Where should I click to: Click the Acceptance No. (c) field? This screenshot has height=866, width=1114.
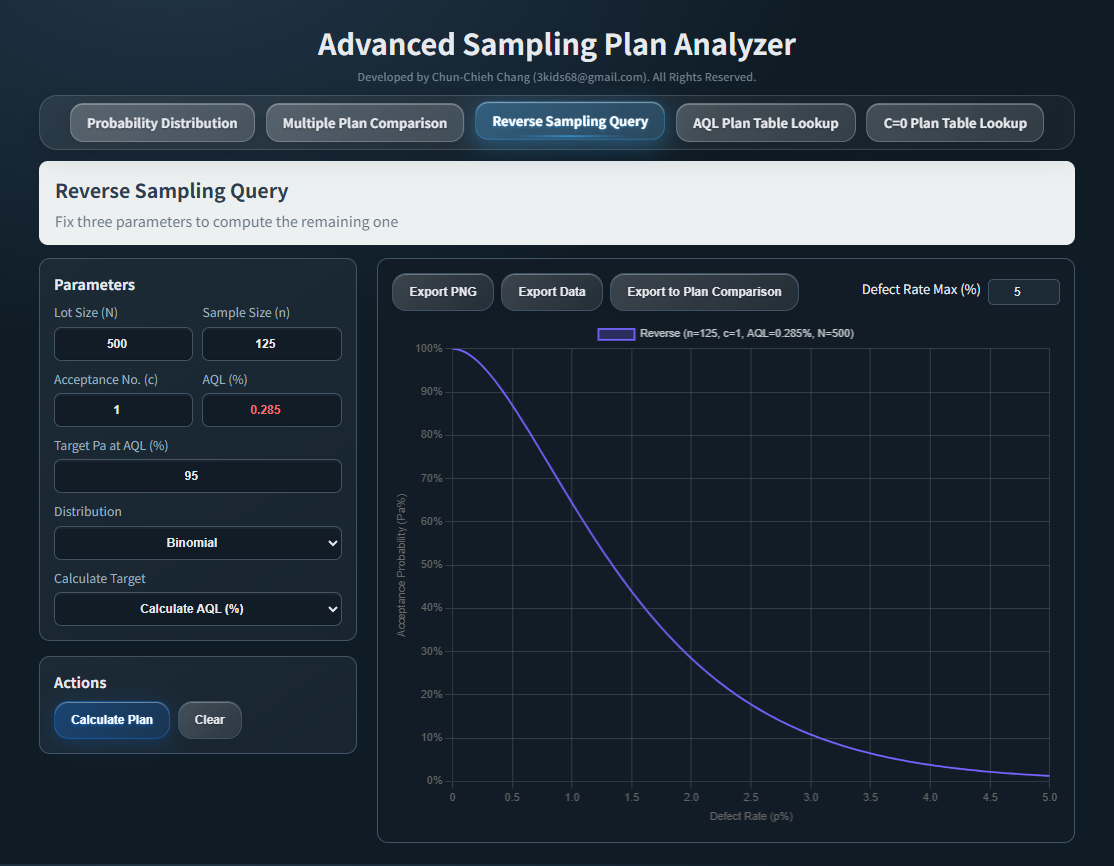123,410
